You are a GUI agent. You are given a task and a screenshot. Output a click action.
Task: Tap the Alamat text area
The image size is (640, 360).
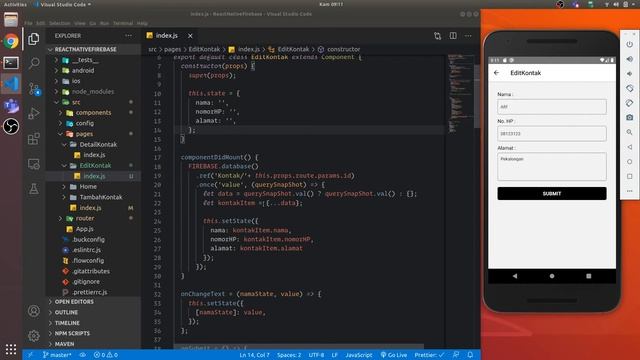pyautogui.click(x=552, y=167)
